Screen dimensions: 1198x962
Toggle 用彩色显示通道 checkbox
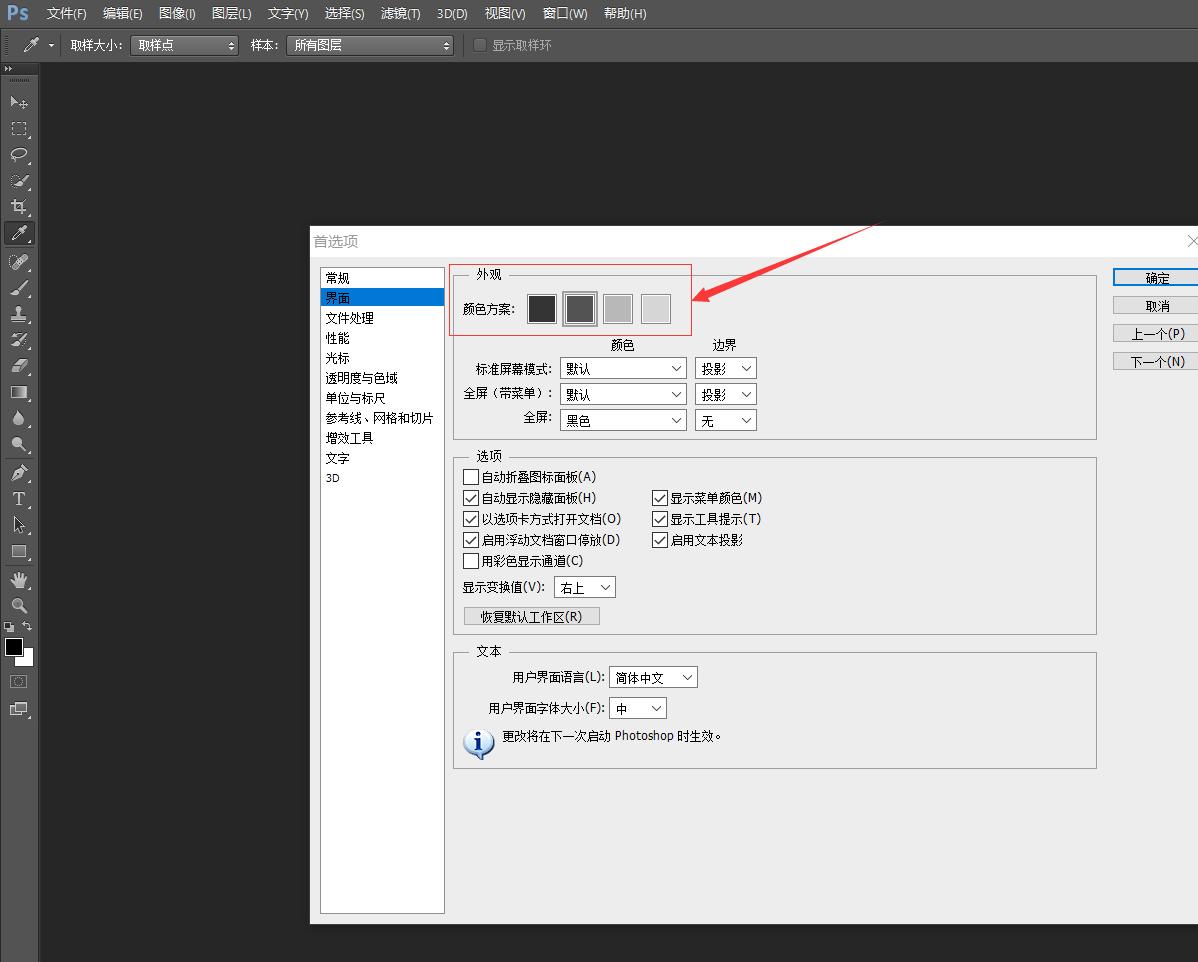click(x=471, y=561)
